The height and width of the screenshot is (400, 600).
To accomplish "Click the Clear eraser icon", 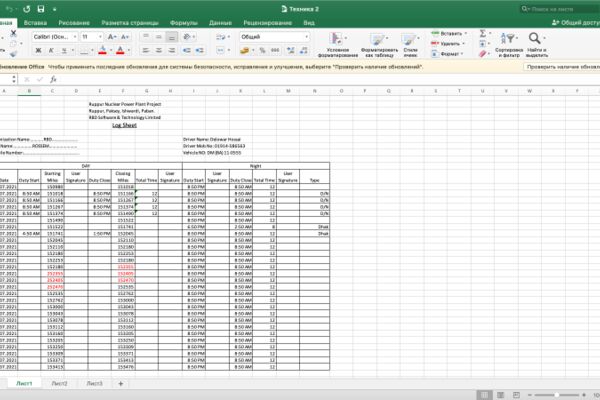I will [x=483, y=54].
